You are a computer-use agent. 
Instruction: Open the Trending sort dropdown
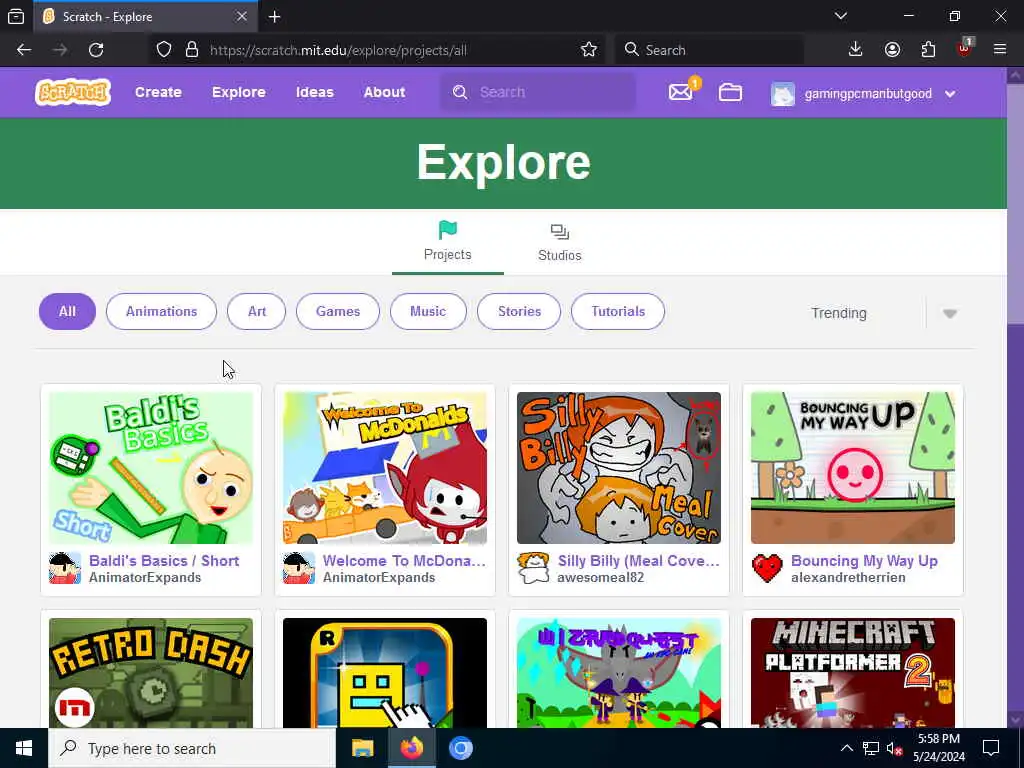884,313
